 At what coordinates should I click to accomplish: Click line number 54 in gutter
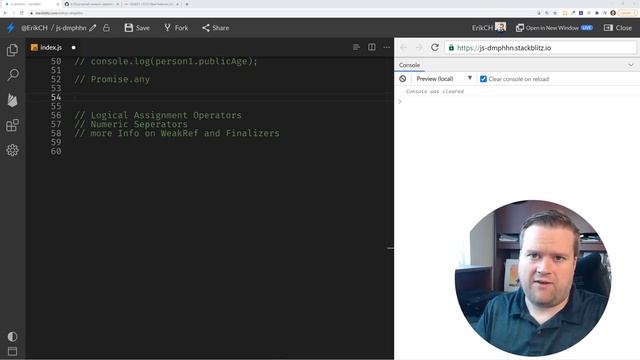tap(56, 97)
